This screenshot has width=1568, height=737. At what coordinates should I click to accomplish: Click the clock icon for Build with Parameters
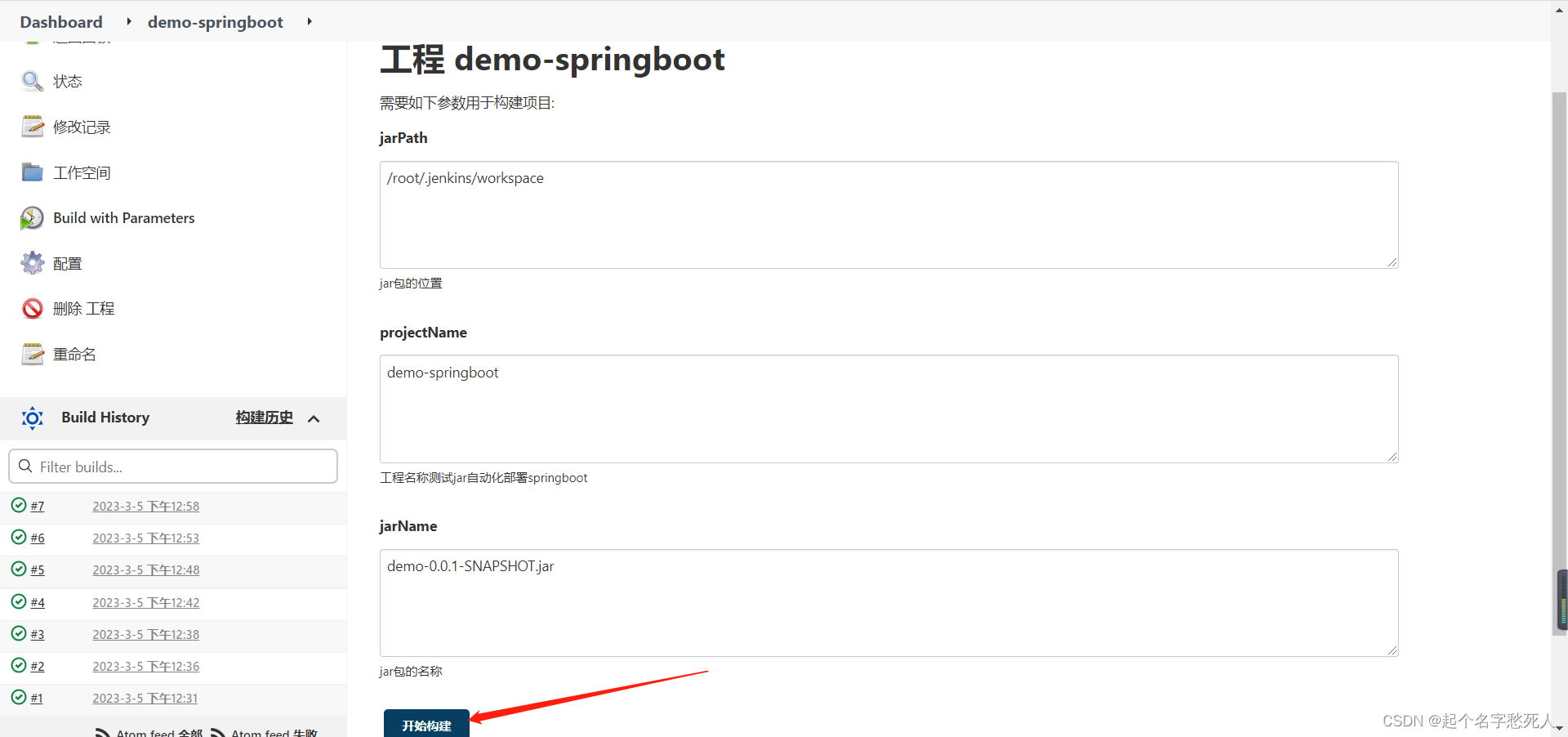tap(32, 218)
